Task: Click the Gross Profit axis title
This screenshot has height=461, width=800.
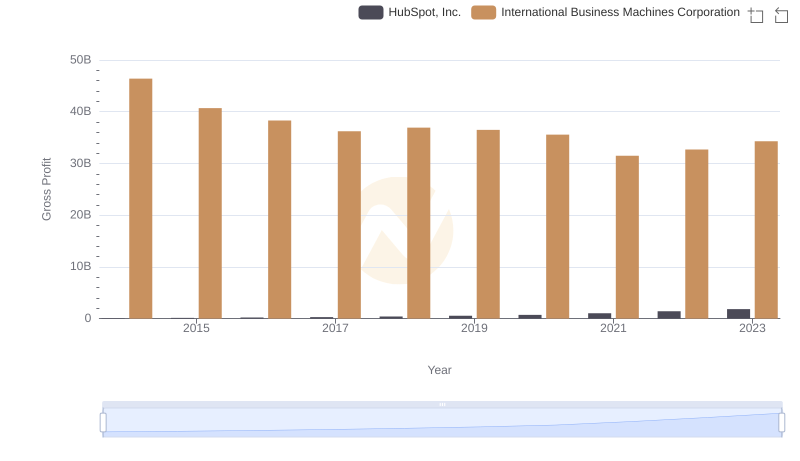Action: [46, 189]
